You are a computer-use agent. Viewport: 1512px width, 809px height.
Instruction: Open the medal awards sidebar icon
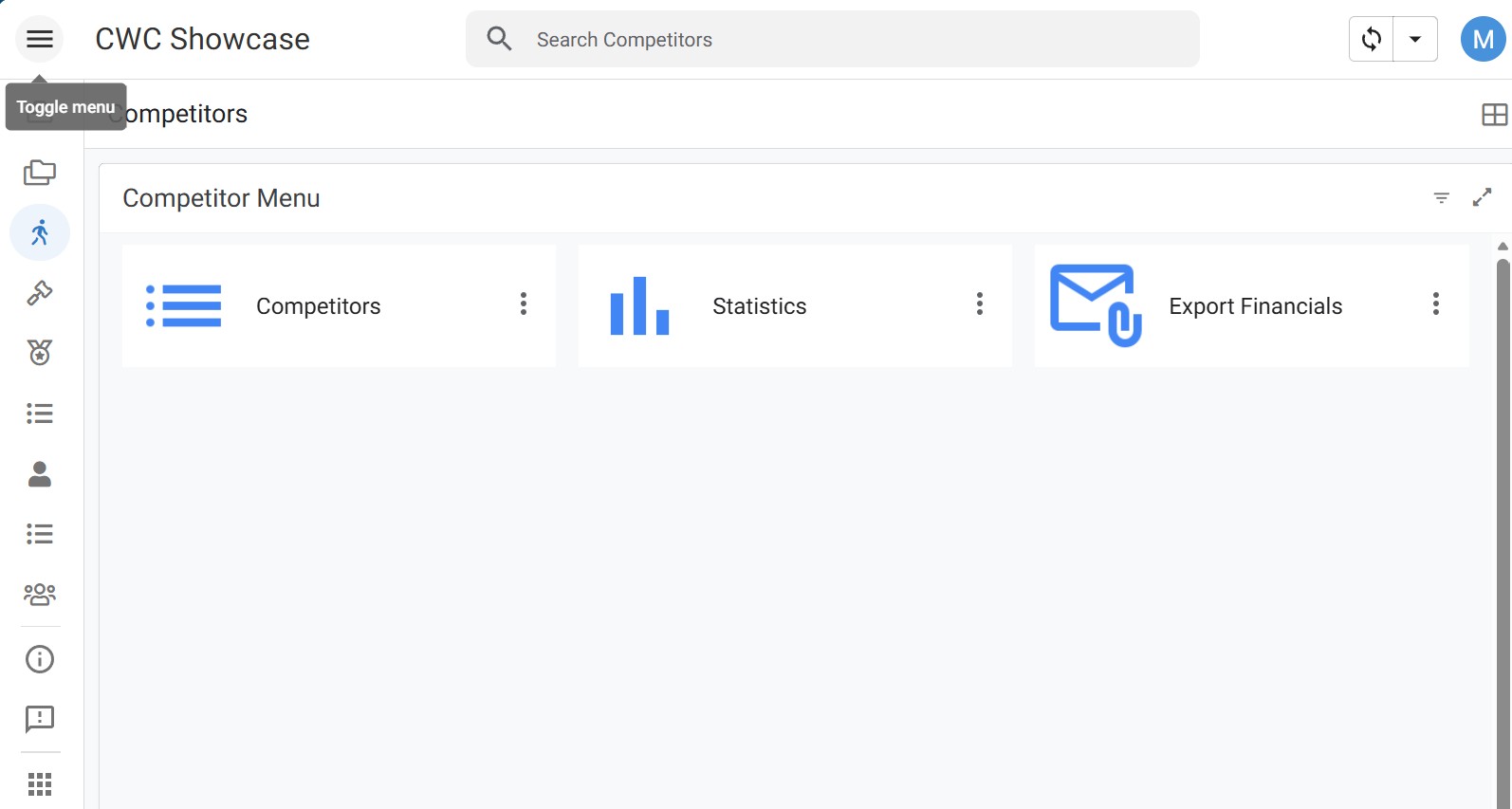pos(39,353)
